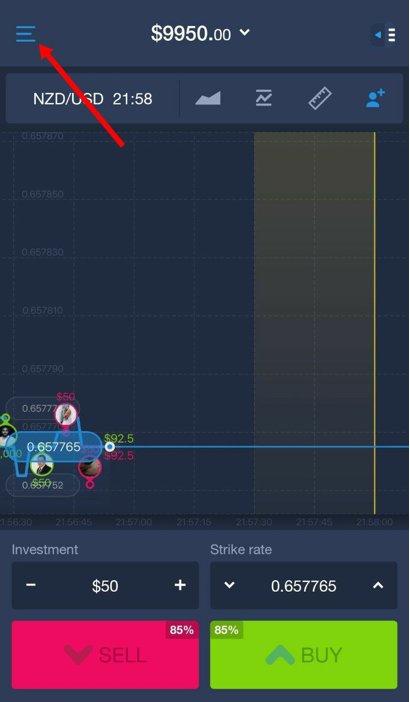Click the current price marker dot on chart

110,447
